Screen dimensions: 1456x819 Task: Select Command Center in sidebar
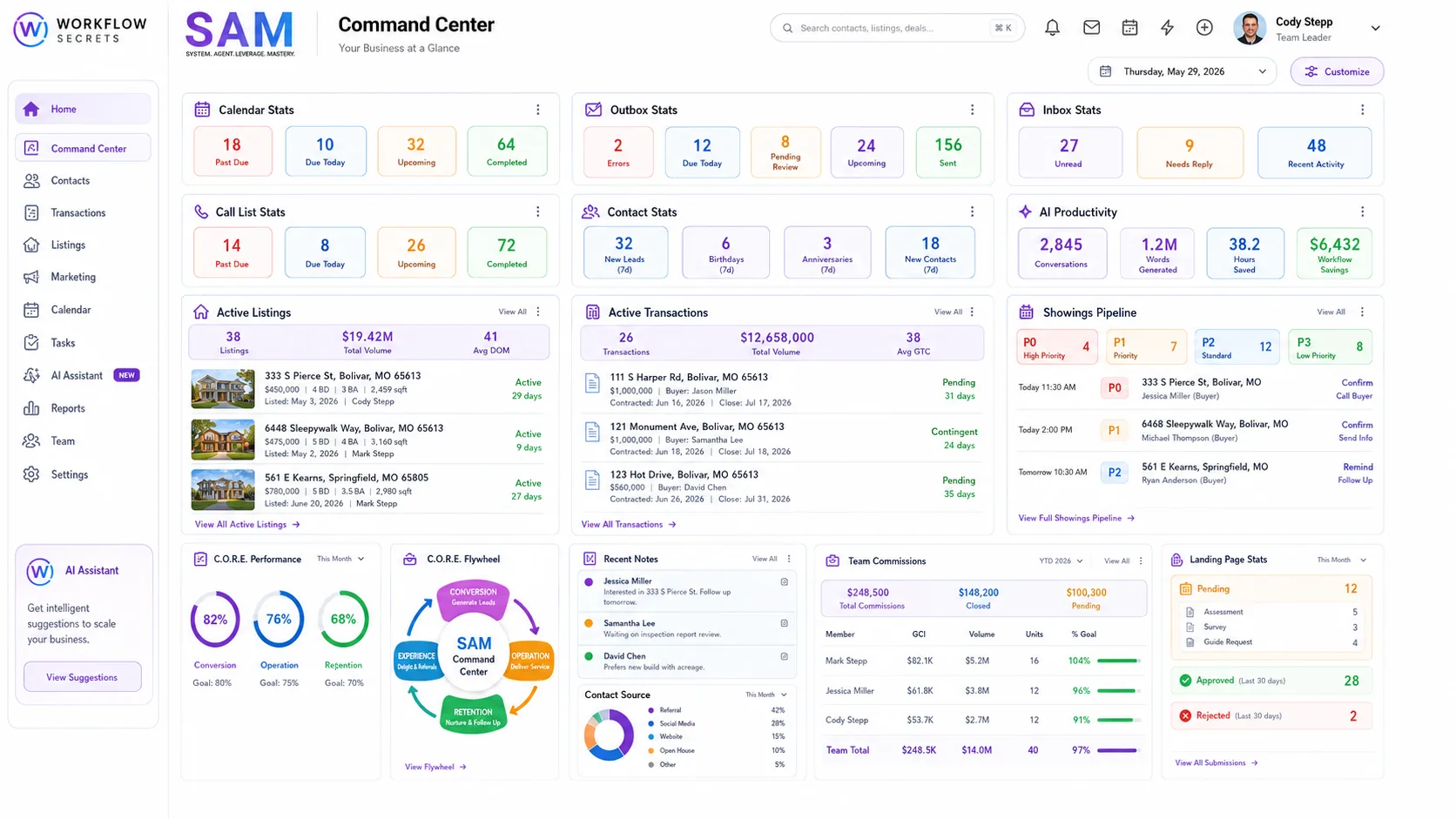[x=83, y=148]
